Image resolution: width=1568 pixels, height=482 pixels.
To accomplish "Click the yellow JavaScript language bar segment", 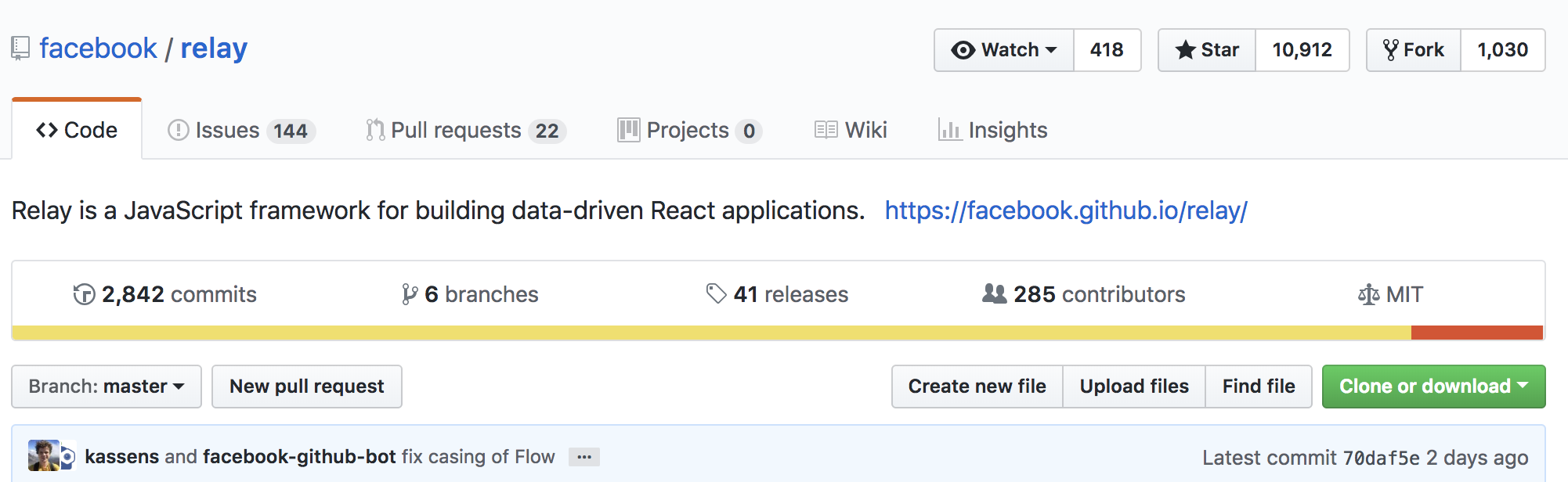I will (x=712, y=333).
